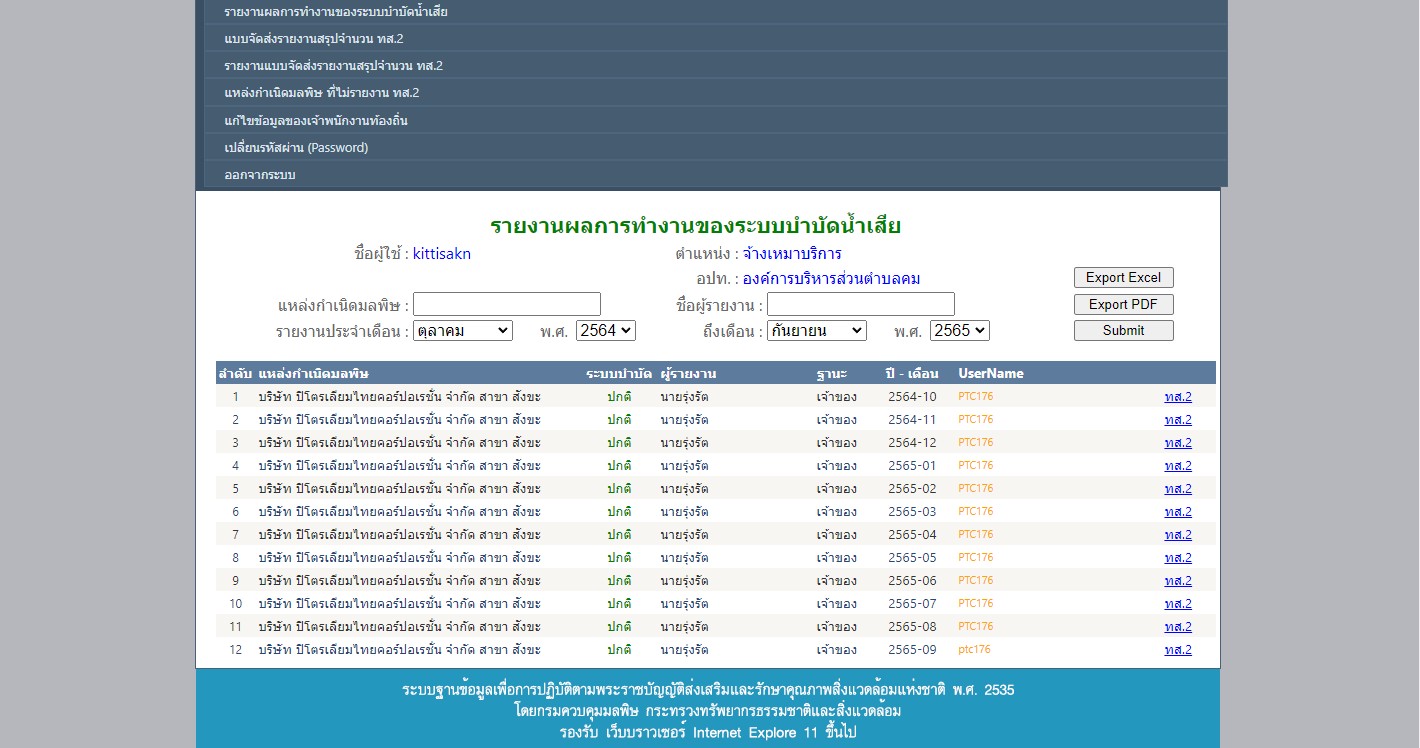Click ปกติ status in row 9
The width and height of the screenshot is (1420, 748).
(x=619, y=580)
